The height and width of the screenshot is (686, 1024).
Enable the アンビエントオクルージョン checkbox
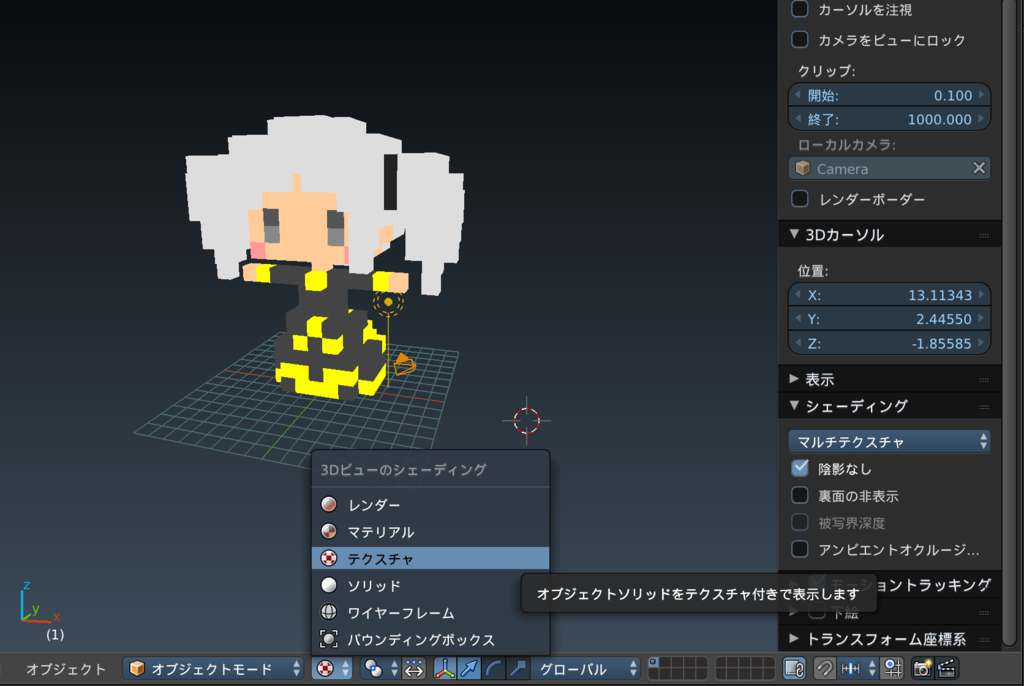click(x=799, y=549)
